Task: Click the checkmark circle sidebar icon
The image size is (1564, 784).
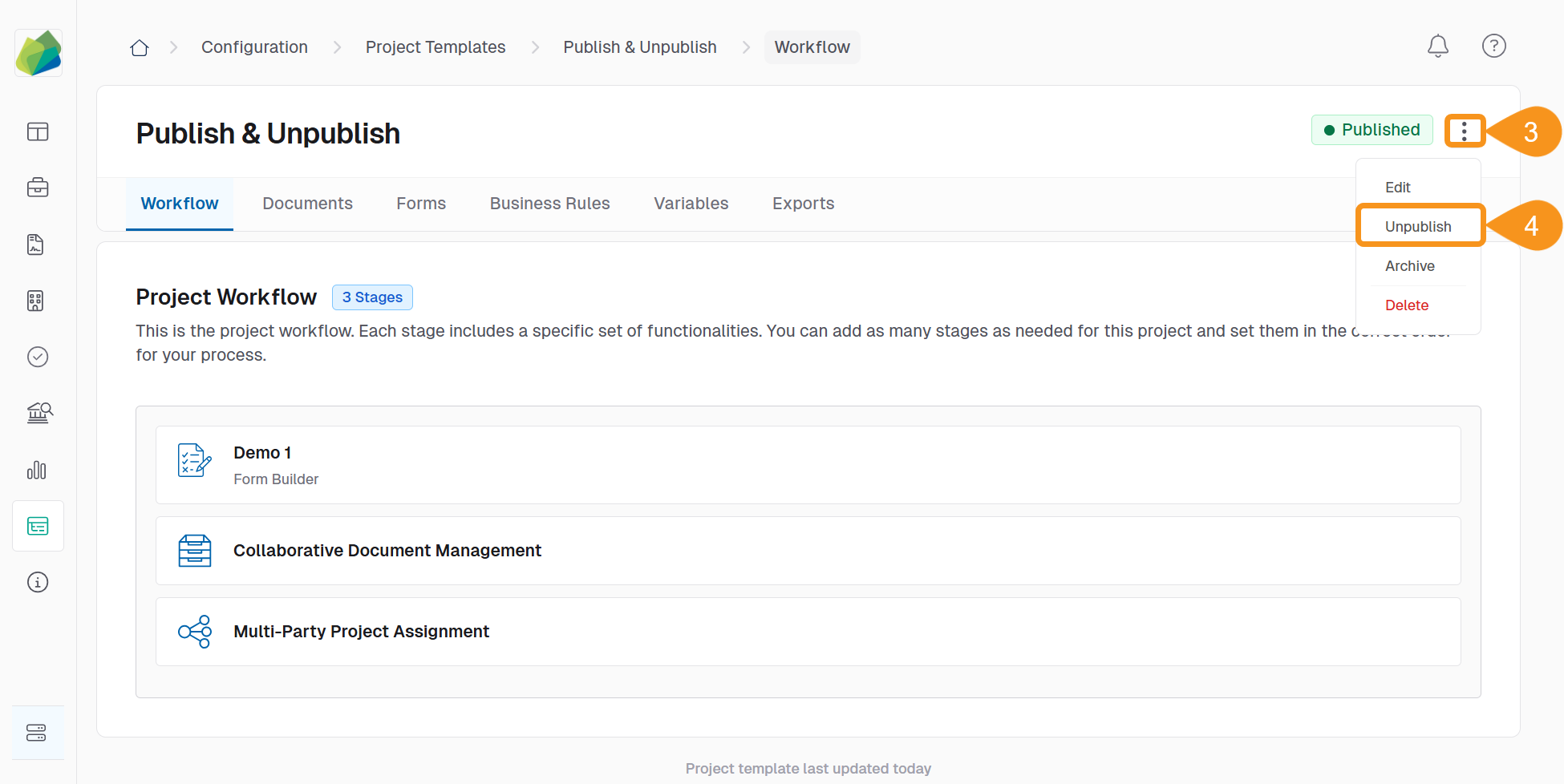Action: (x=38, y=357)
